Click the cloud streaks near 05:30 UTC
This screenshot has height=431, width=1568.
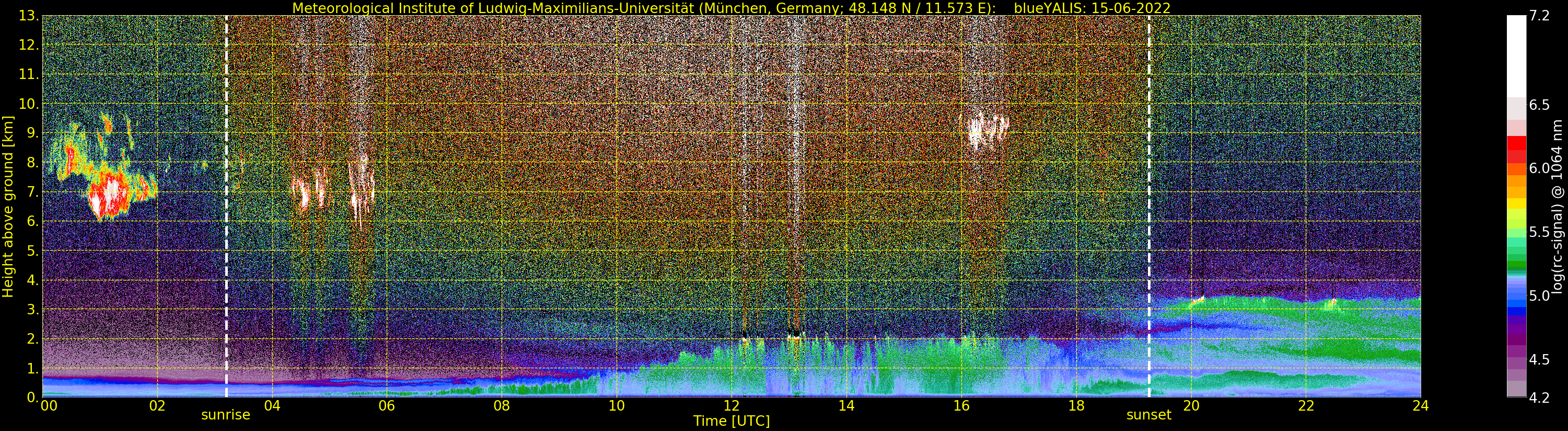tap(362, 191)
